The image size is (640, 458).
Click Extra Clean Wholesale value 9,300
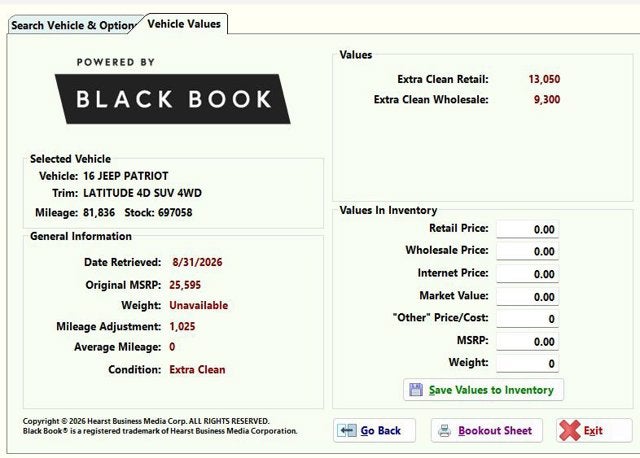(547, 100)
